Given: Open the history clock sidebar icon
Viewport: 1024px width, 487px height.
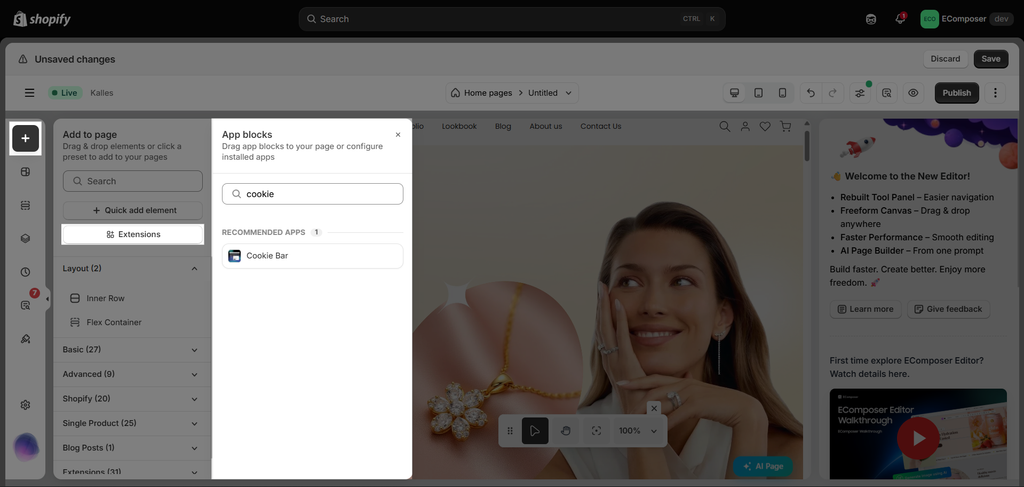Looking at the screenshot, I should (25, 272).
